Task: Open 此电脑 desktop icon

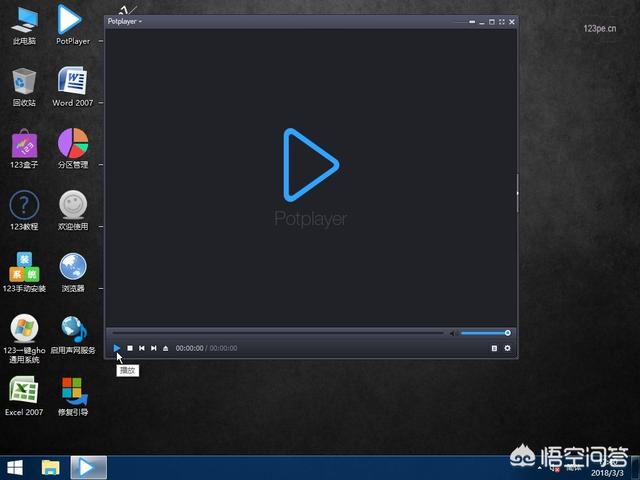Action: [x=24, y=26]
